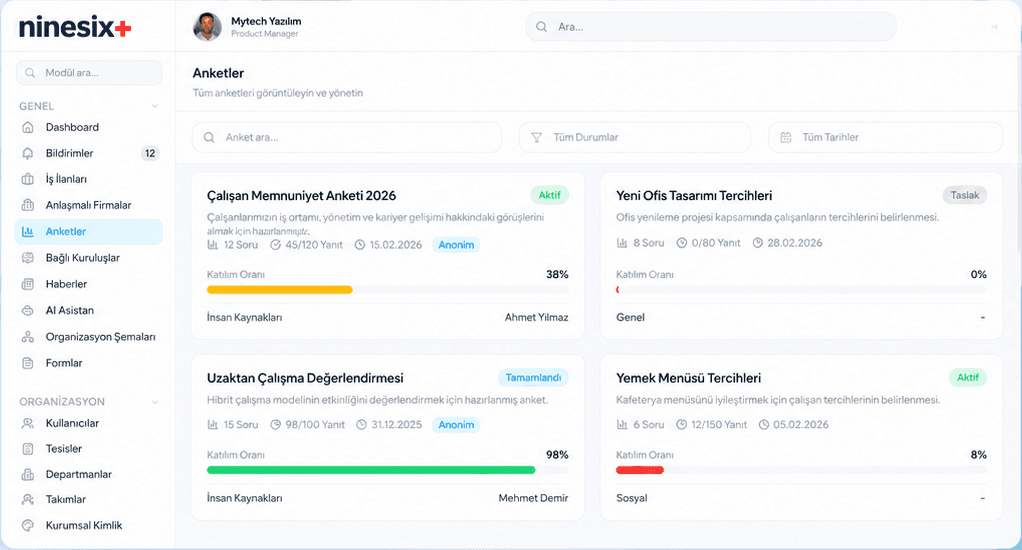
Task: Click the 38% yellow participation progress bar
Action: (280, 290)
